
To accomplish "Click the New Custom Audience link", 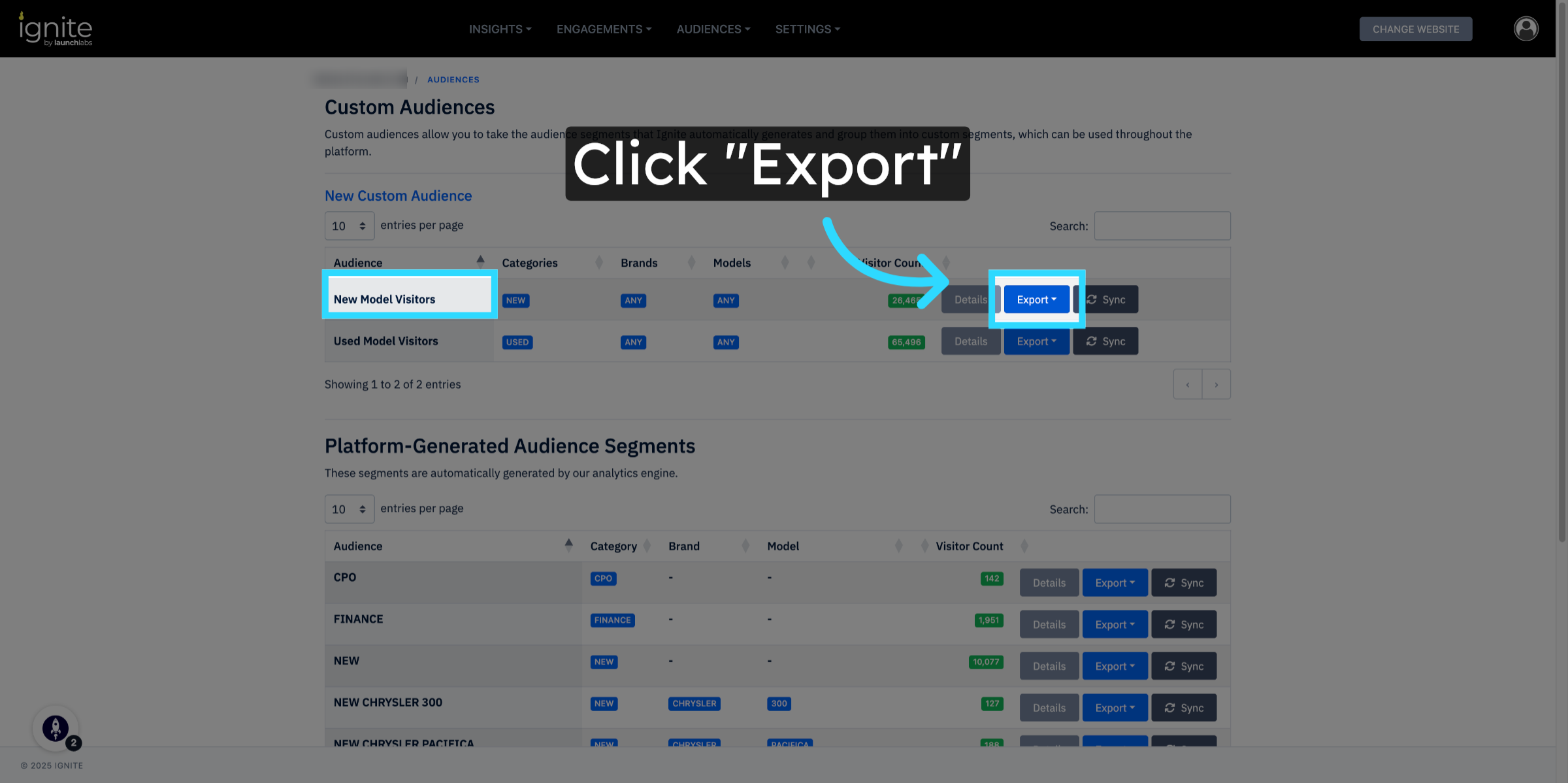I will click(x=398, y=195).
